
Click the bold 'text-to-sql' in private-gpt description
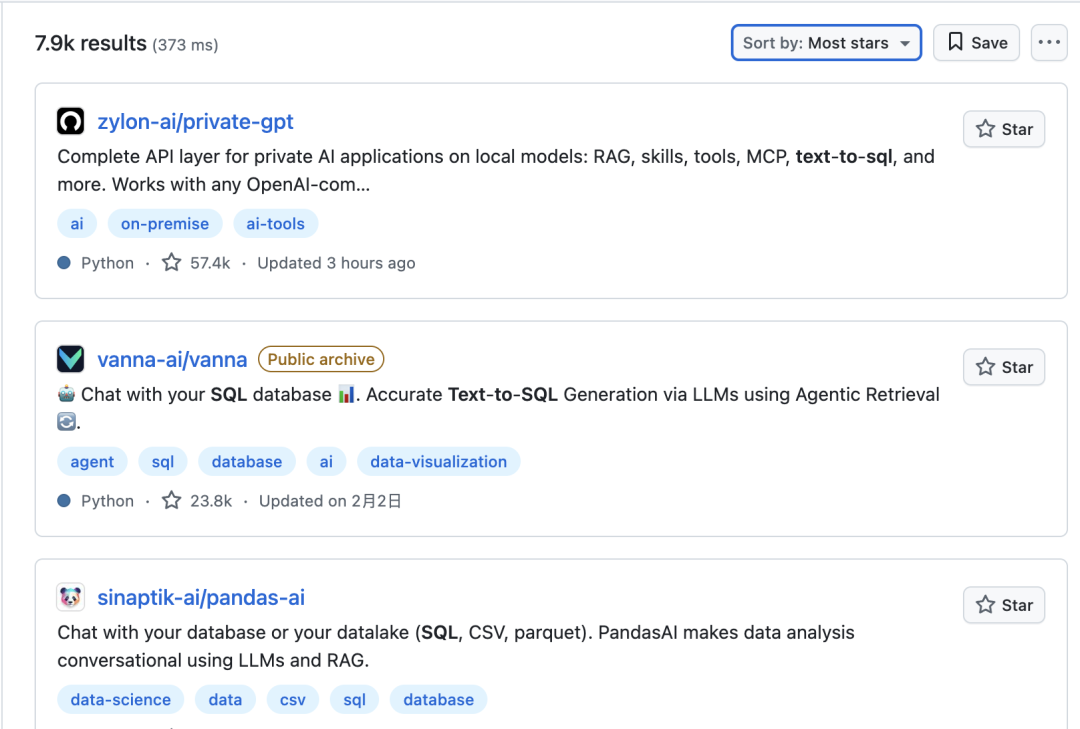pyautogui.click(x=844, y=156)
